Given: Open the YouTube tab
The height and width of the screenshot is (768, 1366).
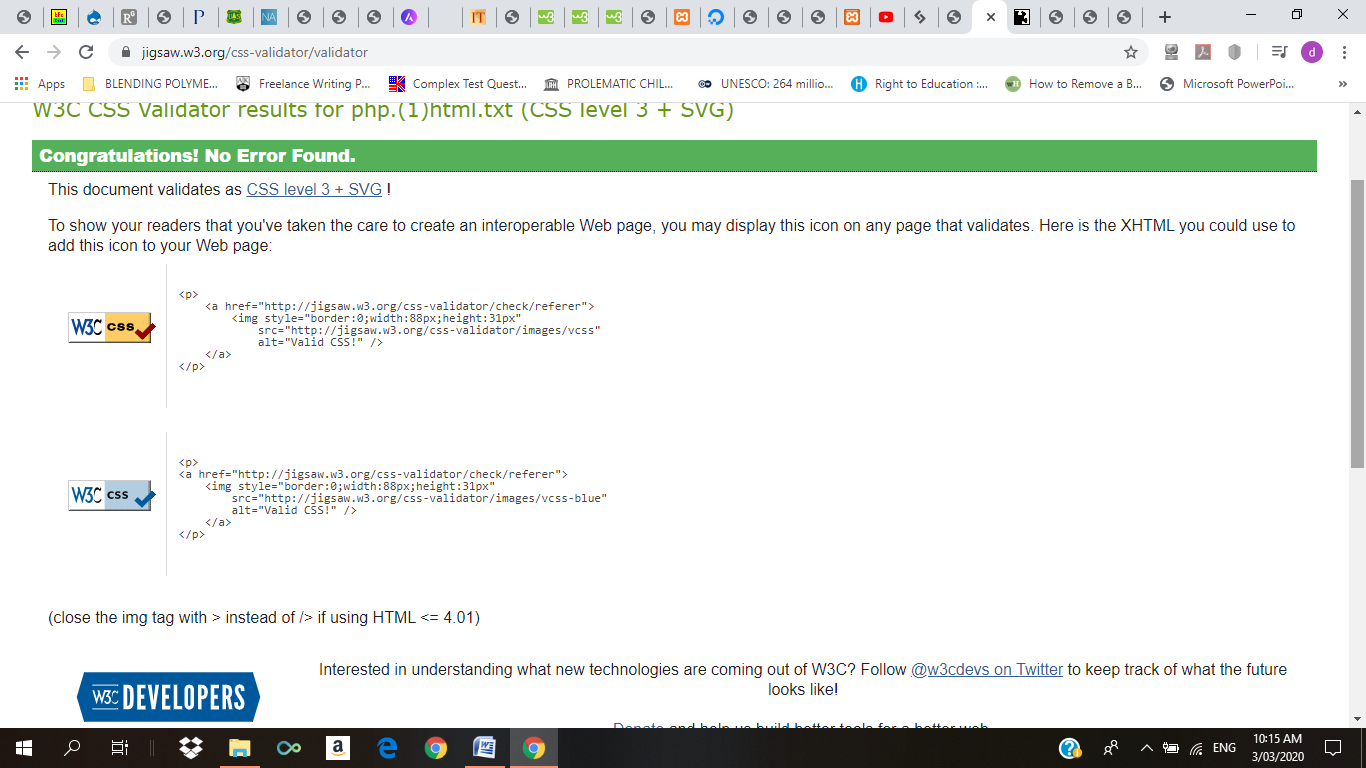Looking at the screenshot, I should (885, 17).
